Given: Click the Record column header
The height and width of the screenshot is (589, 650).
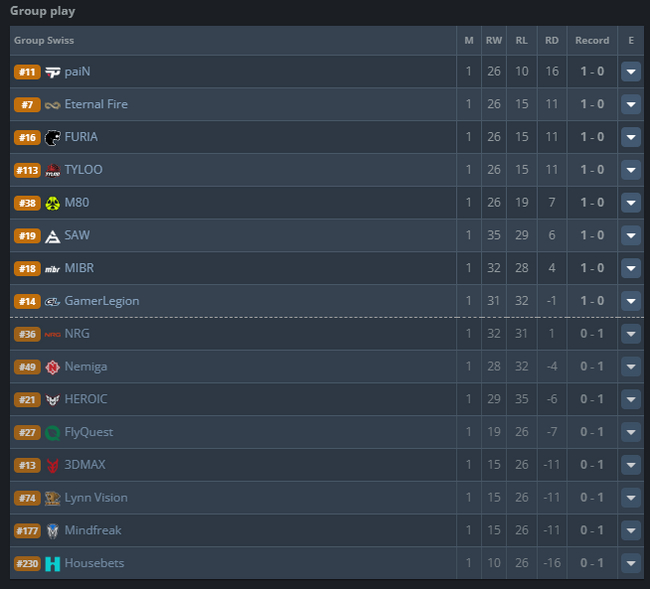Looking at the screenshot, I should [592, 41].
